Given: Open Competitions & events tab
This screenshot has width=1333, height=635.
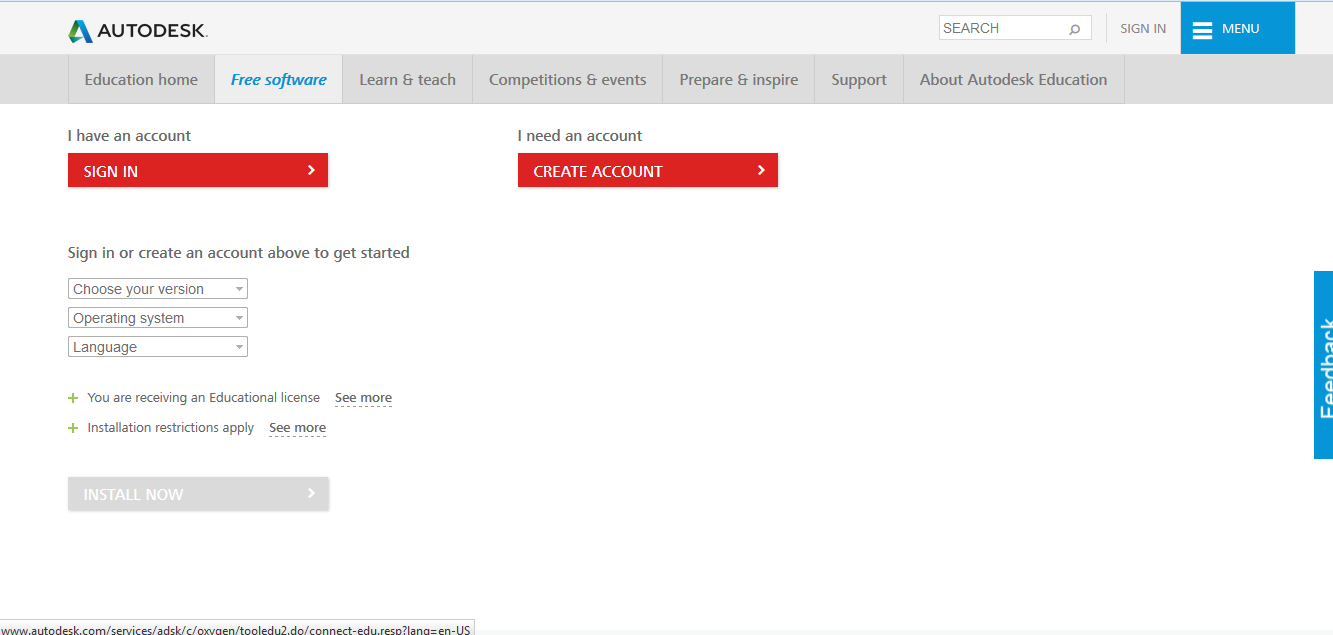Looking at the screenshot, I should pos(568,80).
